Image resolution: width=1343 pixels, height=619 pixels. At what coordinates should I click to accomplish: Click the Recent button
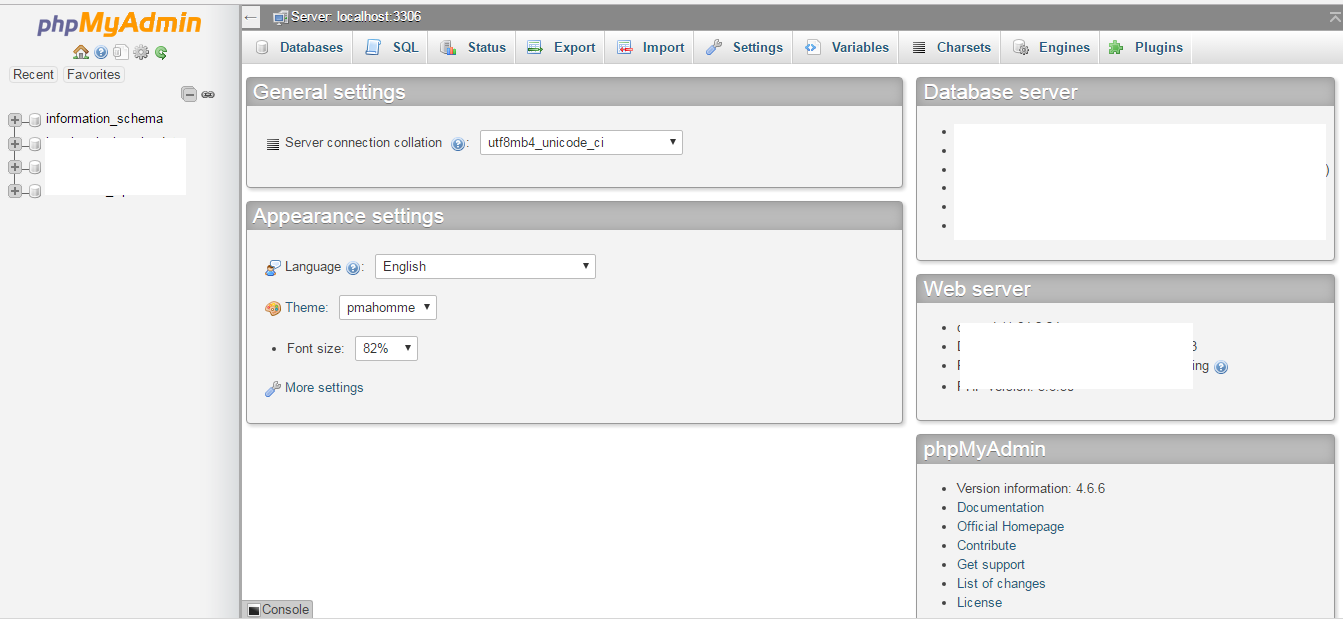(34, 75)
